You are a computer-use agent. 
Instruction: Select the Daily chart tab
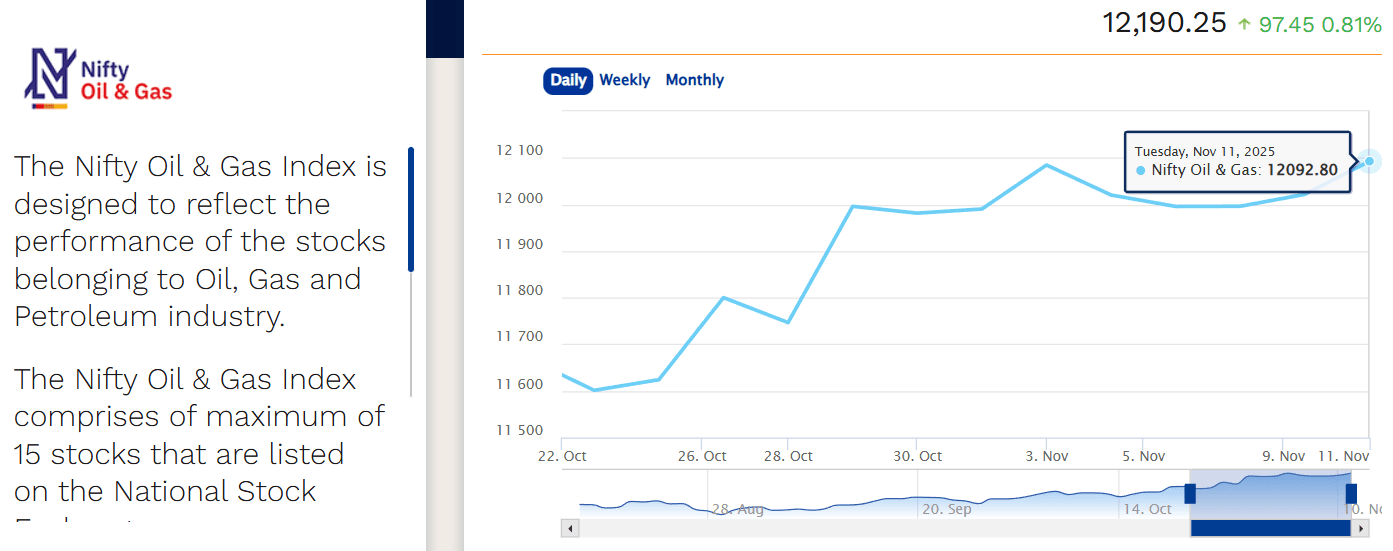tap(568, 81)
